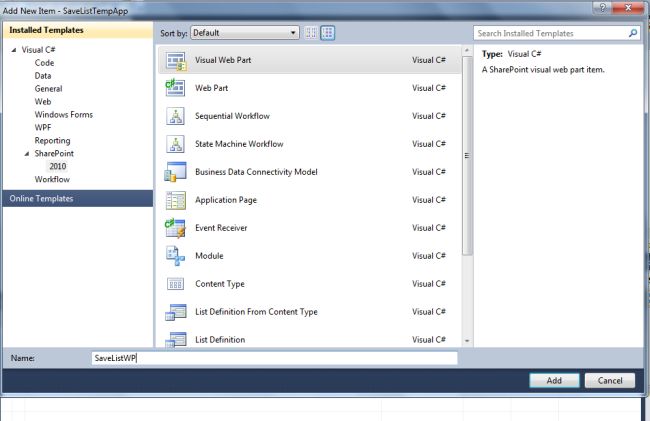Select the Reporting category

53,140
